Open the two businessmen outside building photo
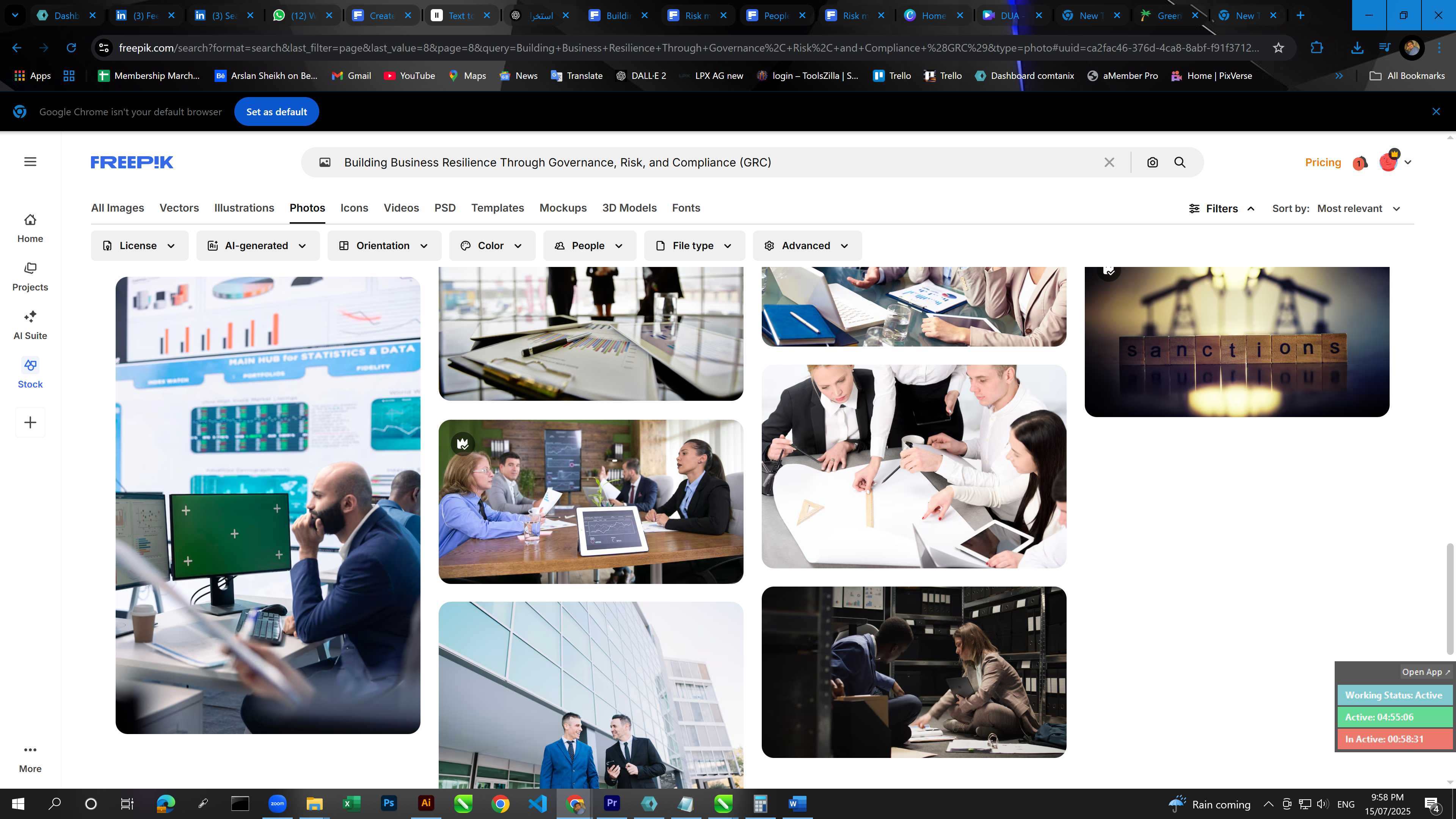 point(591,695)
